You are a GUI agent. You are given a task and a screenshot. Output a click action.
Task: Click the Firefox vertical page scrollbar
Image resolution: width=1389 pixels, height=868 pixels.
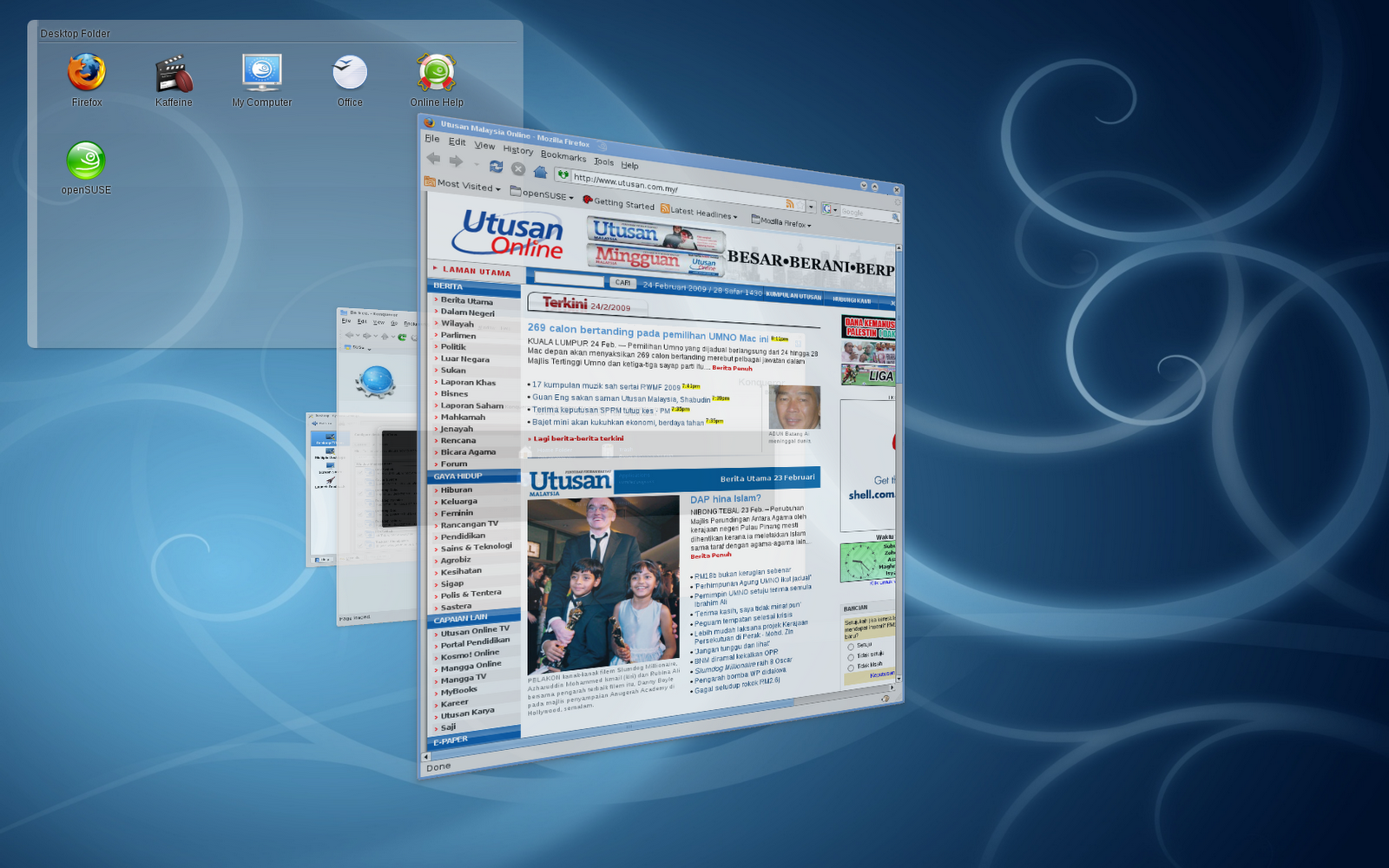[899, 464]
